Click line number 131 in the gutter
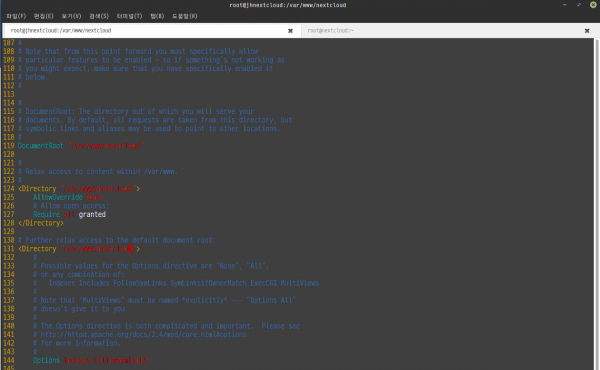The height and width of the screenshot is (370, 600). click(9, 249)
